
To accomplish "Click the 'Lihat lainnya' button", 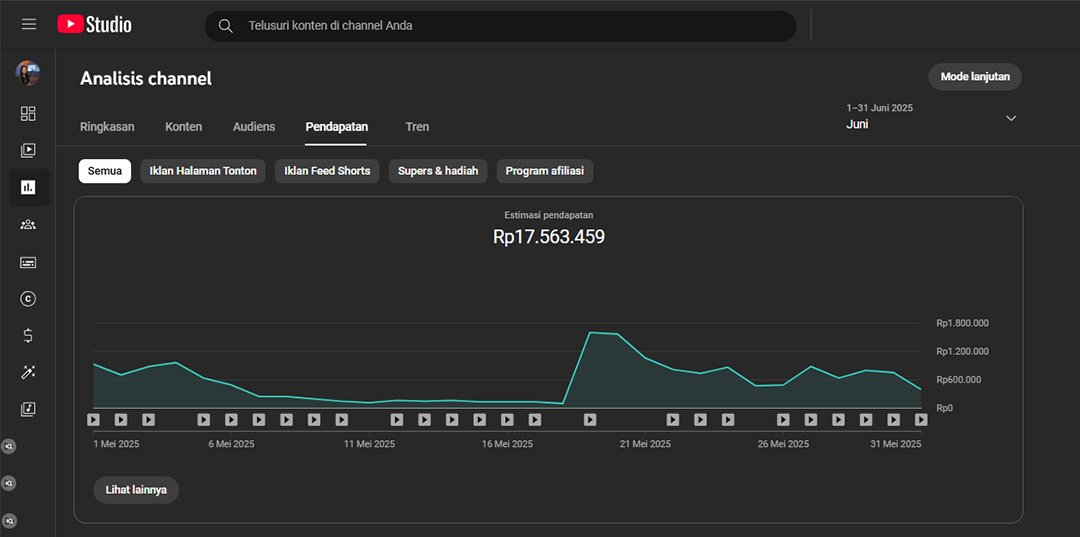I will 136,490.
